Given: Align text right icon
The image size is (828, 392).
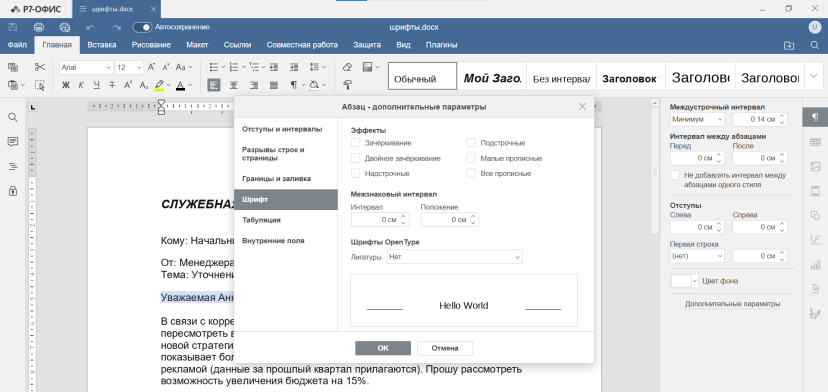Looking at the screenshot, I should 253,85.
